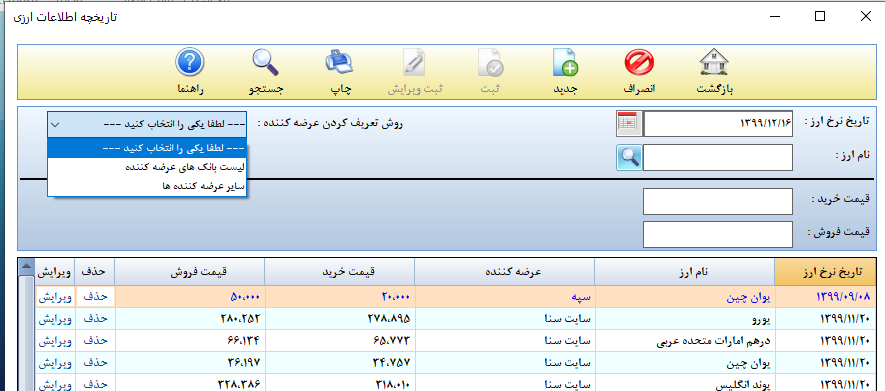
Task: Click the چاپ (Print) printer icon
Action: 340,63
